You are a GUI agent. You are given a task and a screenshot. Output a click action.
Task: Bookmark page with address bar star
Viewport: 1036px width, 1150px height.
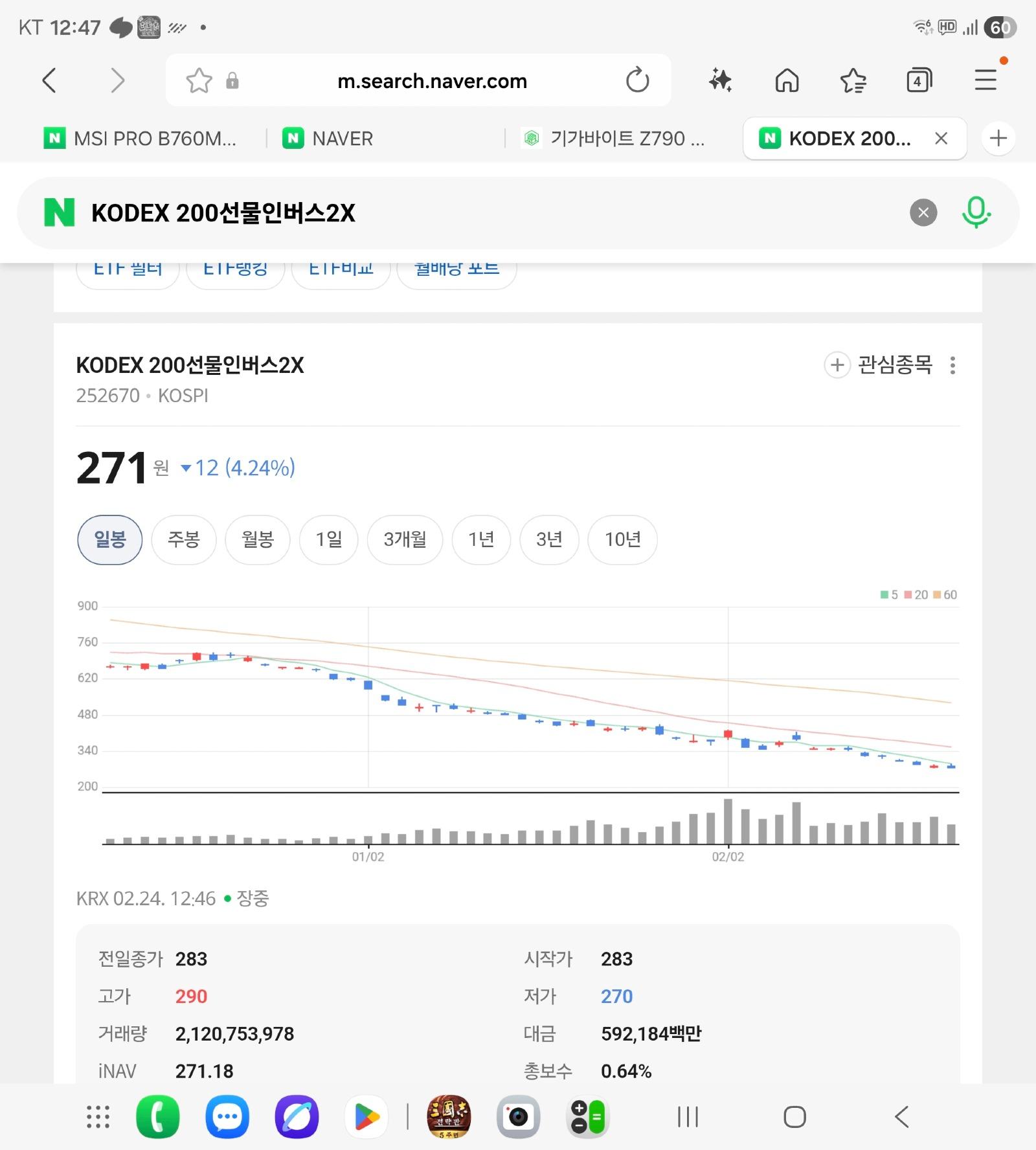point(199,81)
